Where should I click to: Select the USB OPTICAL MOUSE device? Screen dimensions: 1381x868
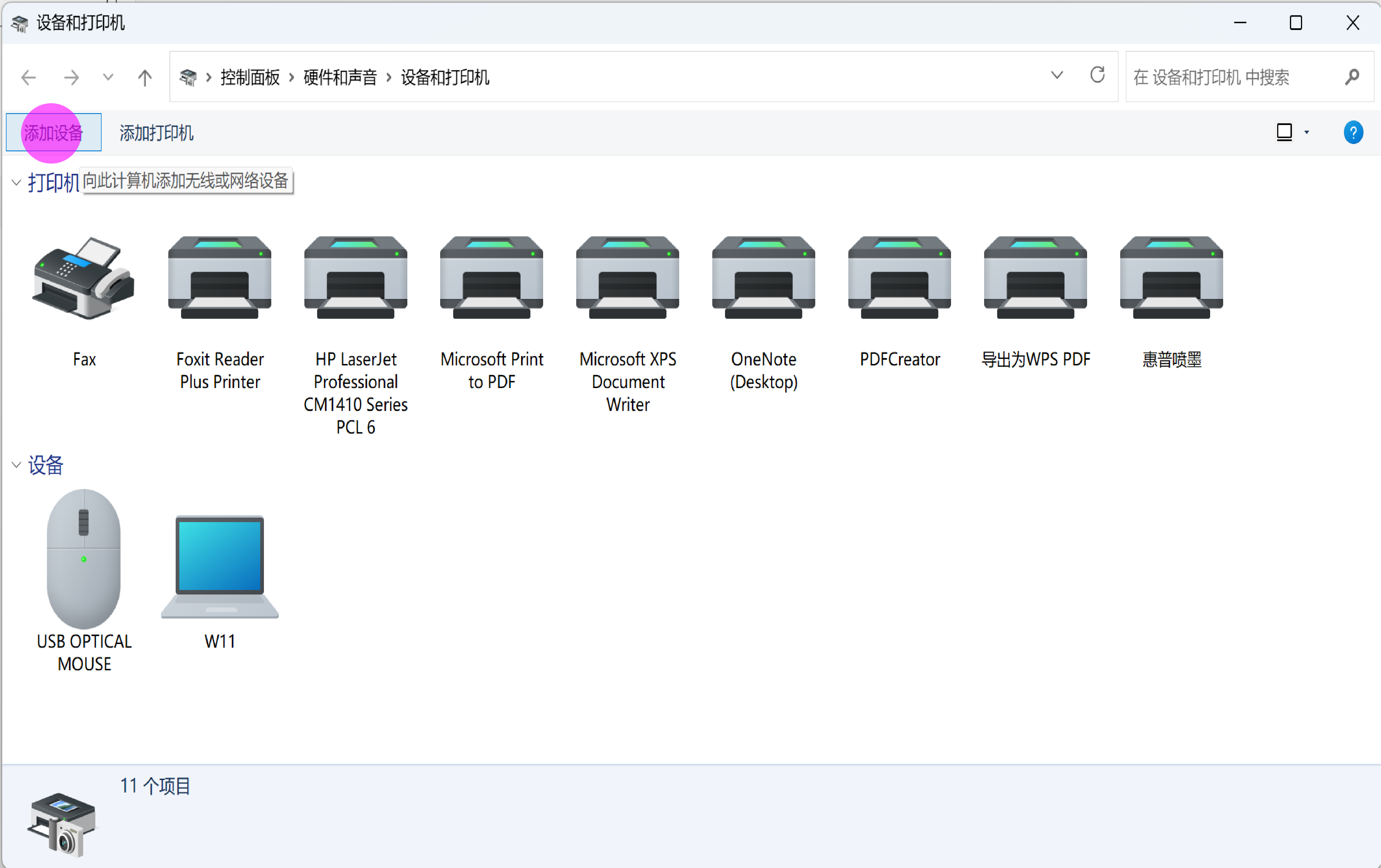pos(84,559)
